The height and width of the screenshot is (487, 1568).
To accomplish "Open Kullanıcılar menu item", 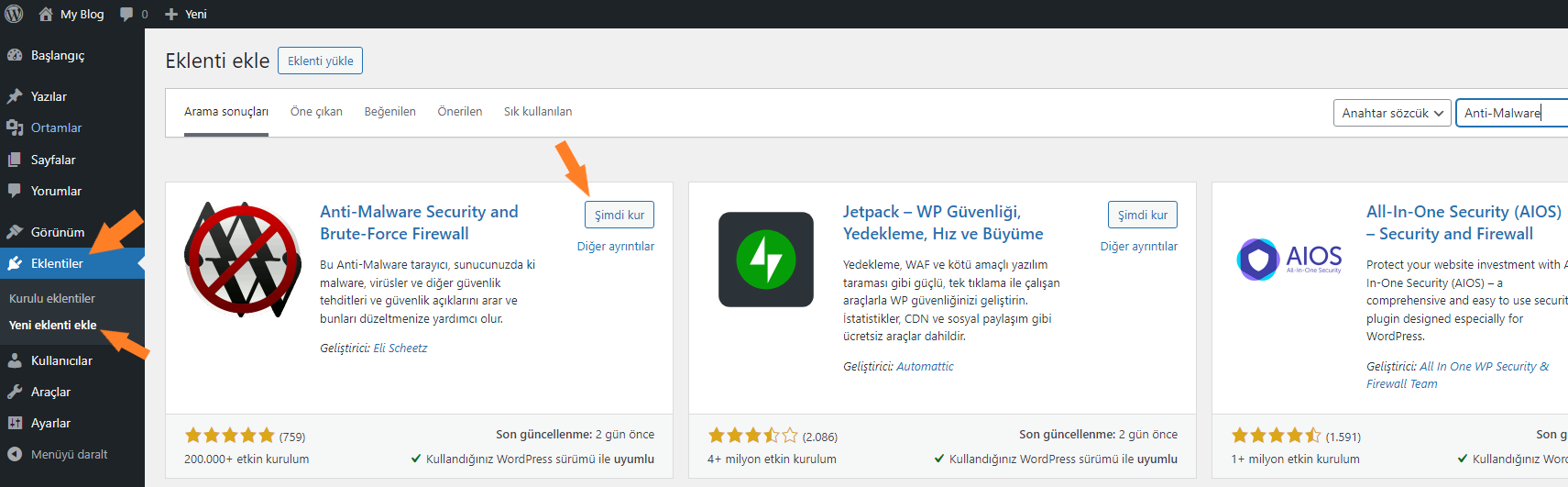I will coord(61,360).
